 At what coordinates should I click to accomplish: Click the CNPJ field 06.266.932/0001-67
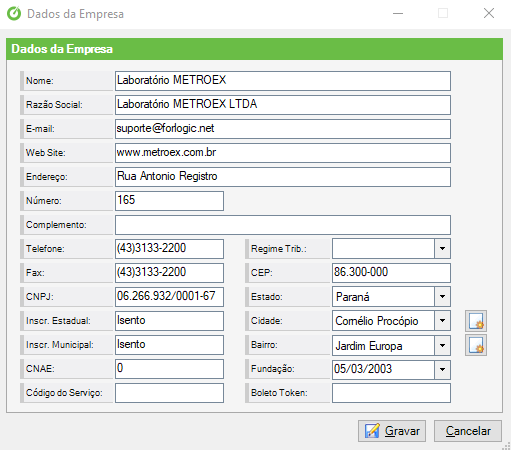(x=169, y=297)
